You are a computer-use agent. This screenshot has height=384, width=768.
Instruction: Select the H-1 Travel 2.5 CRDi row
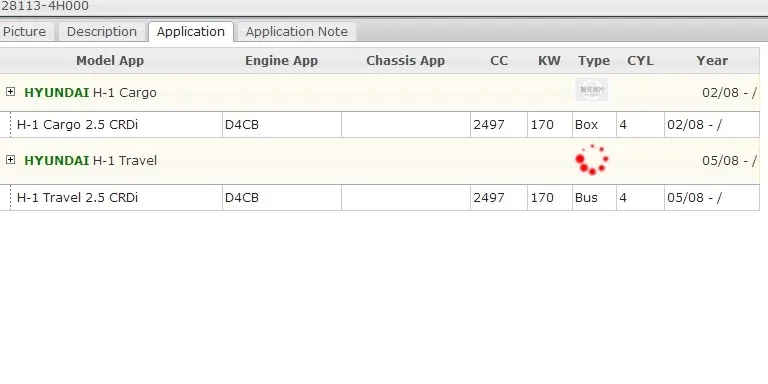click(x=384, y=198)
